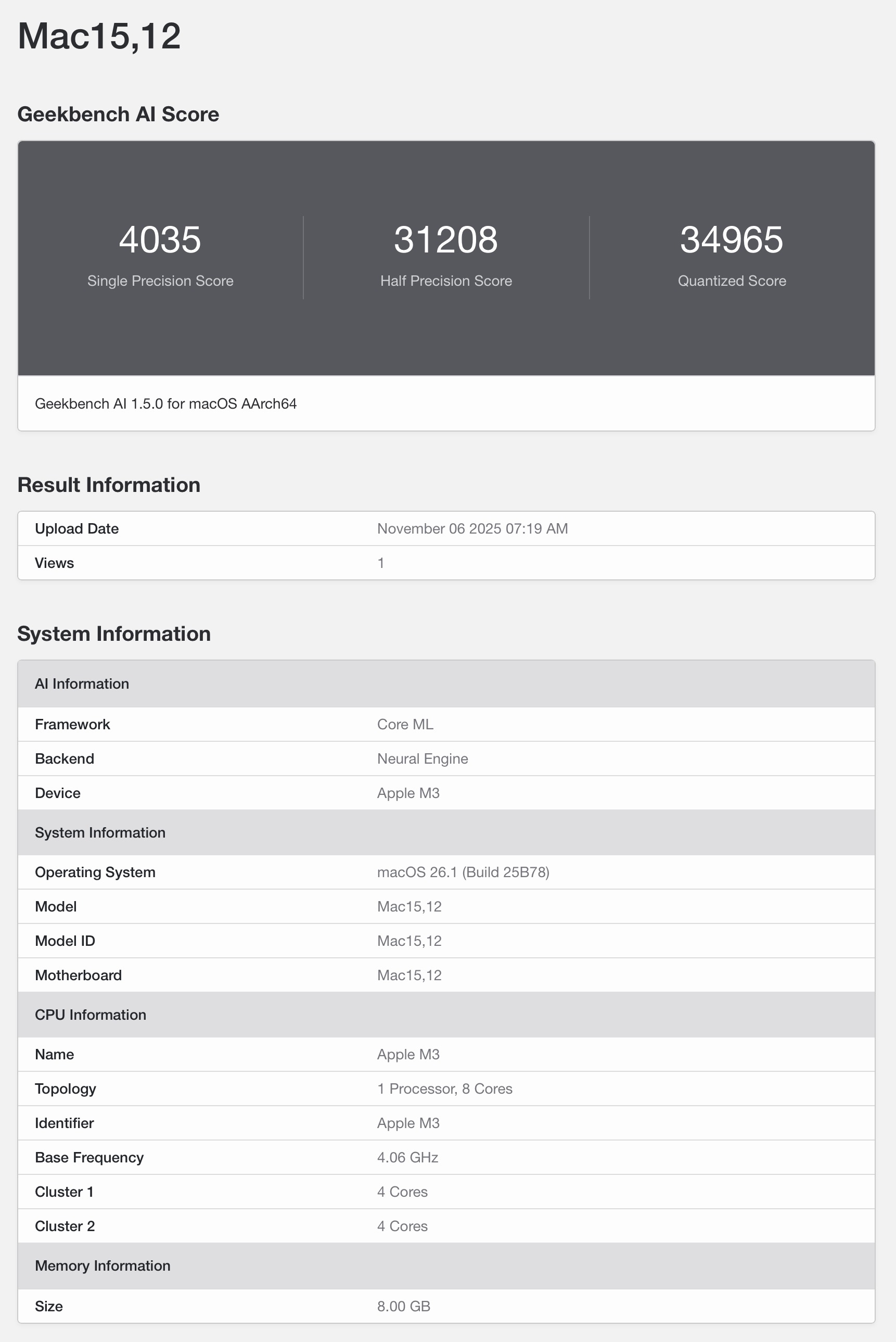Click the memory Size value 8.00 GB
Image resolution: width=896 pixels, height=1342 pixels.
tap(403, 1306)
